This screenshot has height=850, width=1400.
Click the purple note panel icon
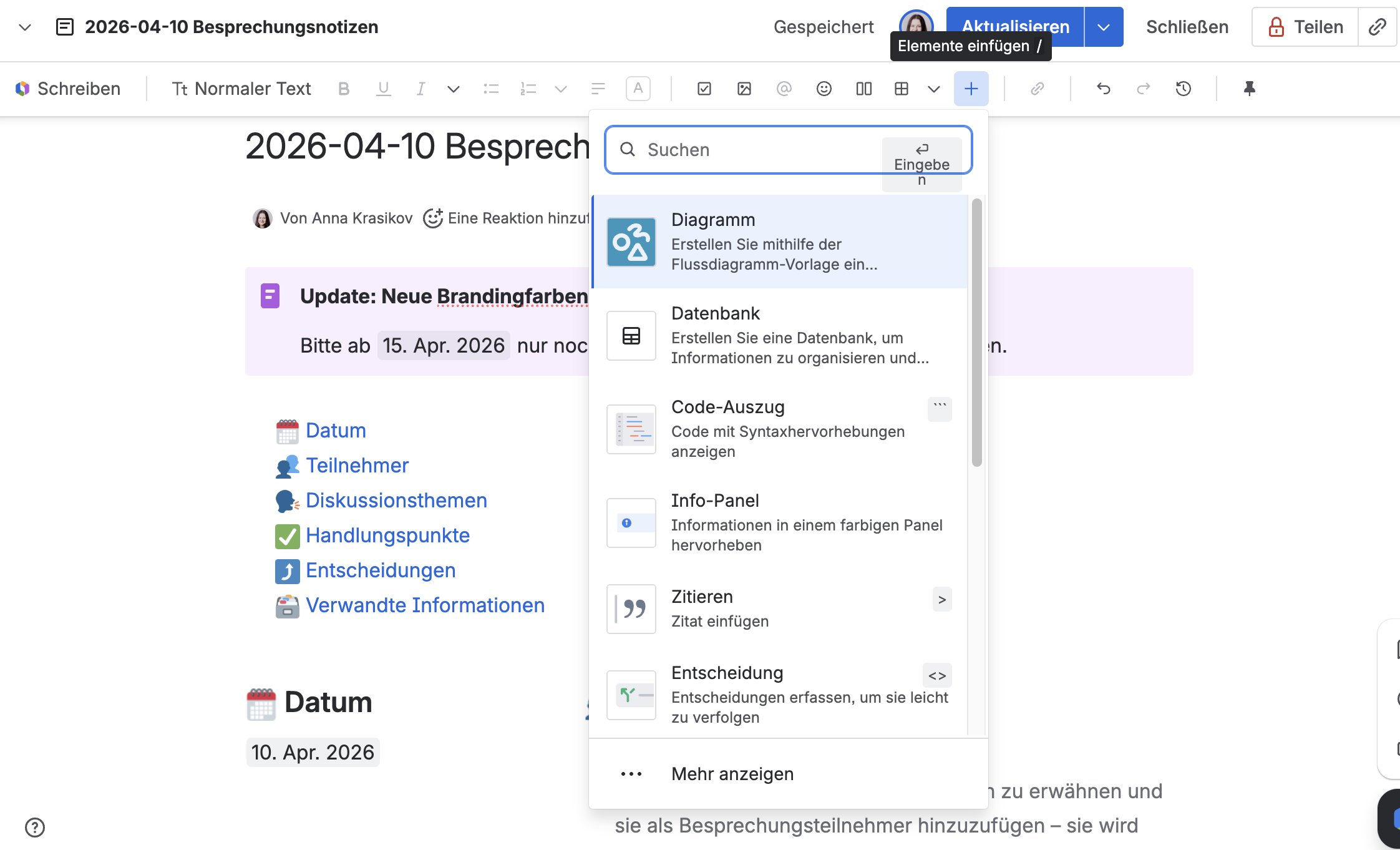click(x=270, y=296)
